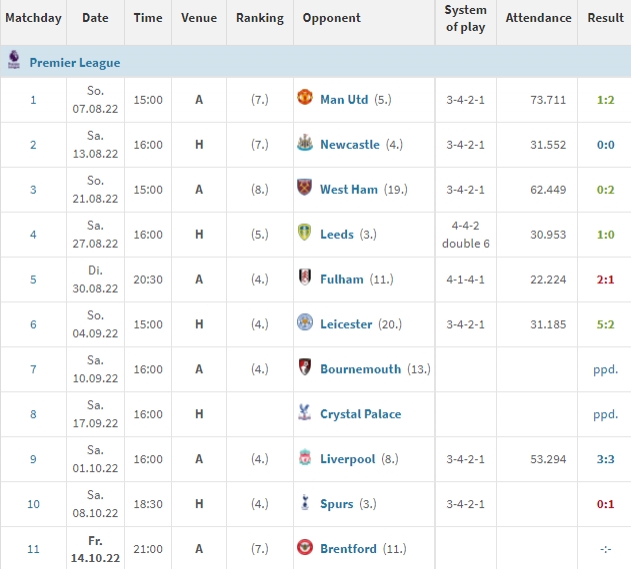
Task: Click the Fulham club crest
Action: pyautogui.click(x=305, y=277)
